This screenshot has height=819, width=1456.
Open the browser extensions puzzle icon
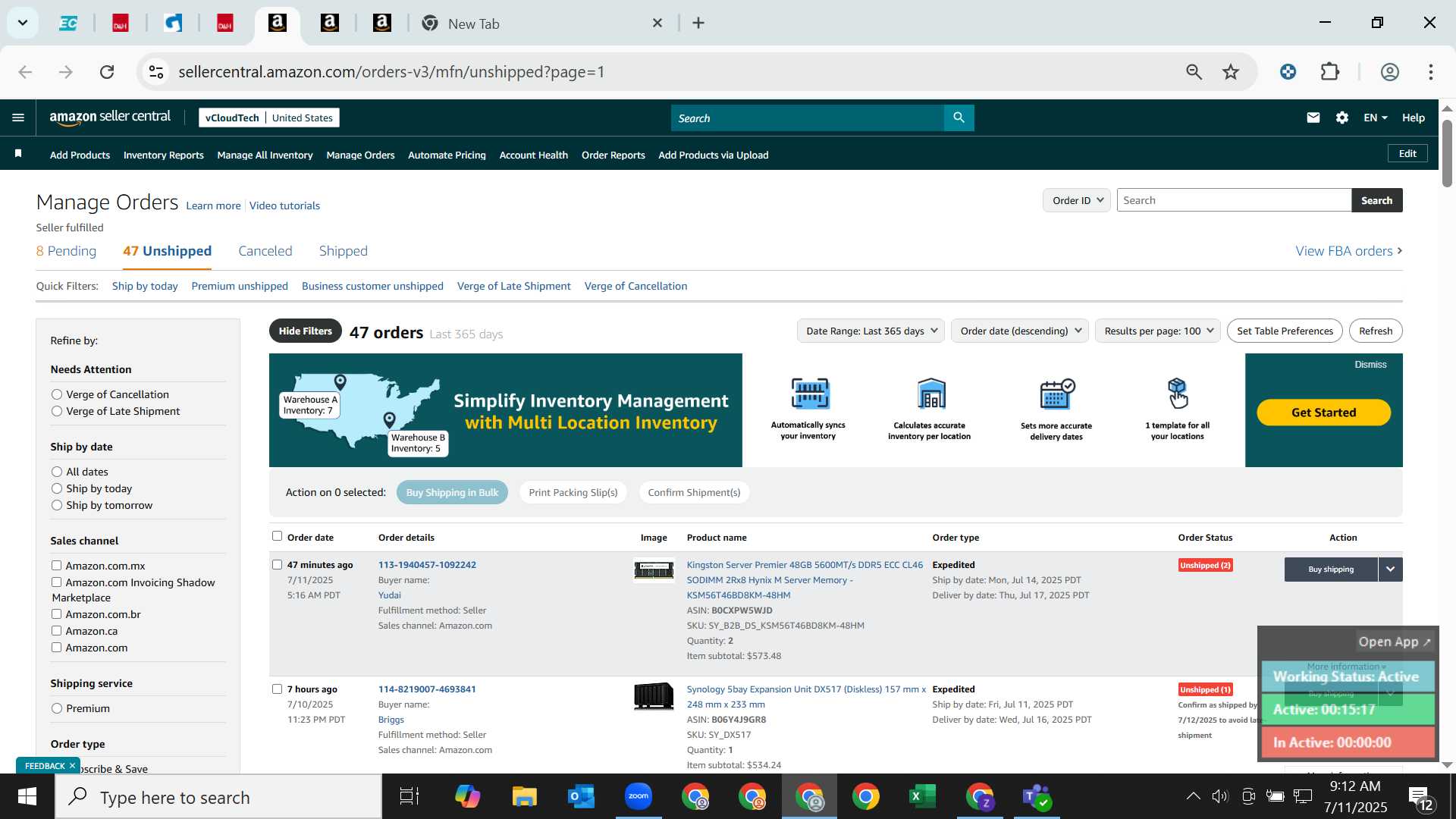pos(1330,72)
